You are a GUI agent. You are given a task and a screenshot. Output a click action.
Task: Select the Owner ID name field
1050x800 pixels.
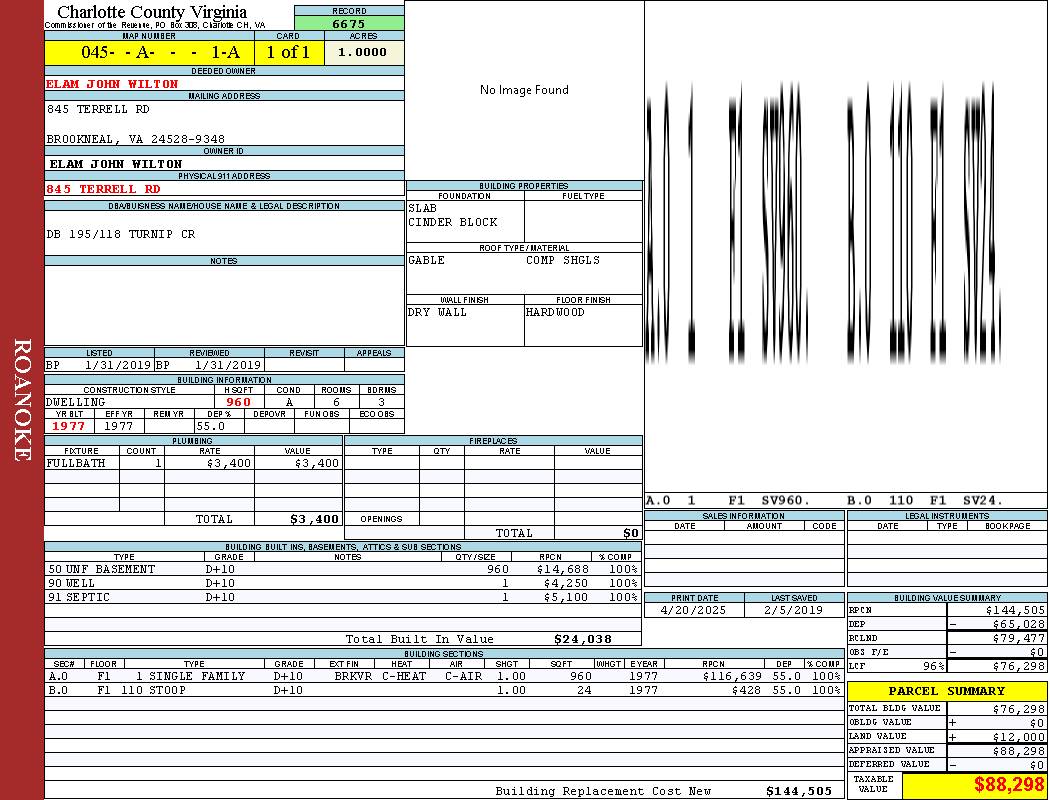(224, 163)
